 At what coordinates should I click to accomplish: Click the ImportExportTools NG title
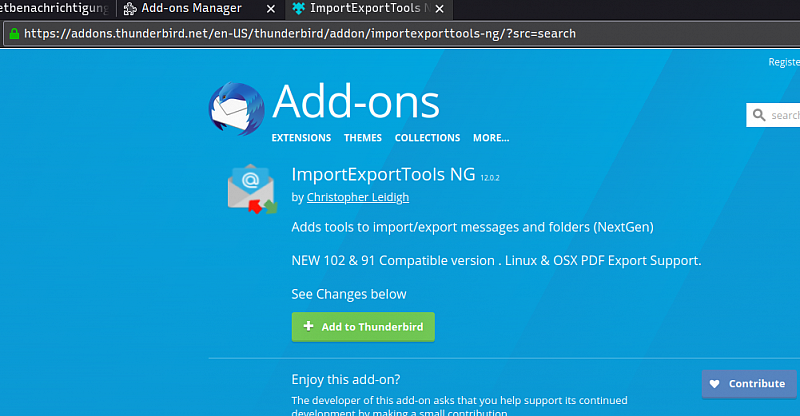(383, 175)
